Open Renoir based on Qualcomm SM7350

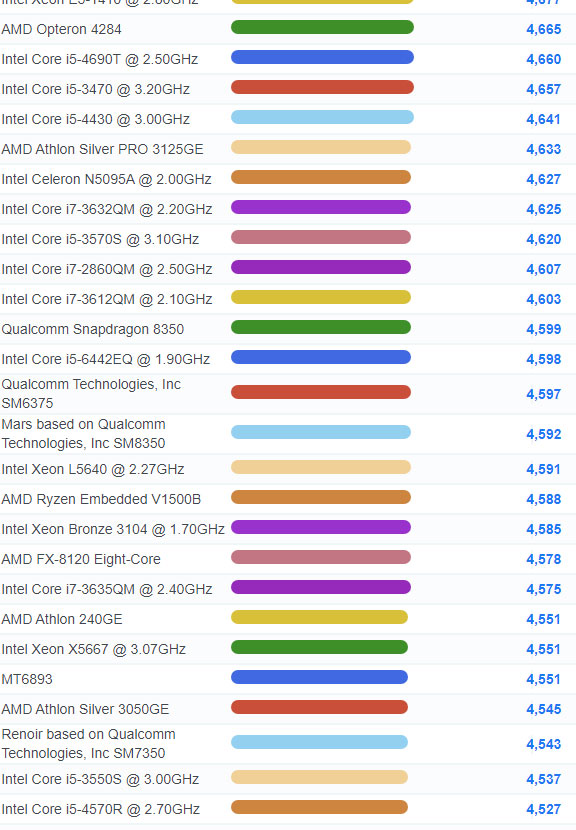pos(88,744)
